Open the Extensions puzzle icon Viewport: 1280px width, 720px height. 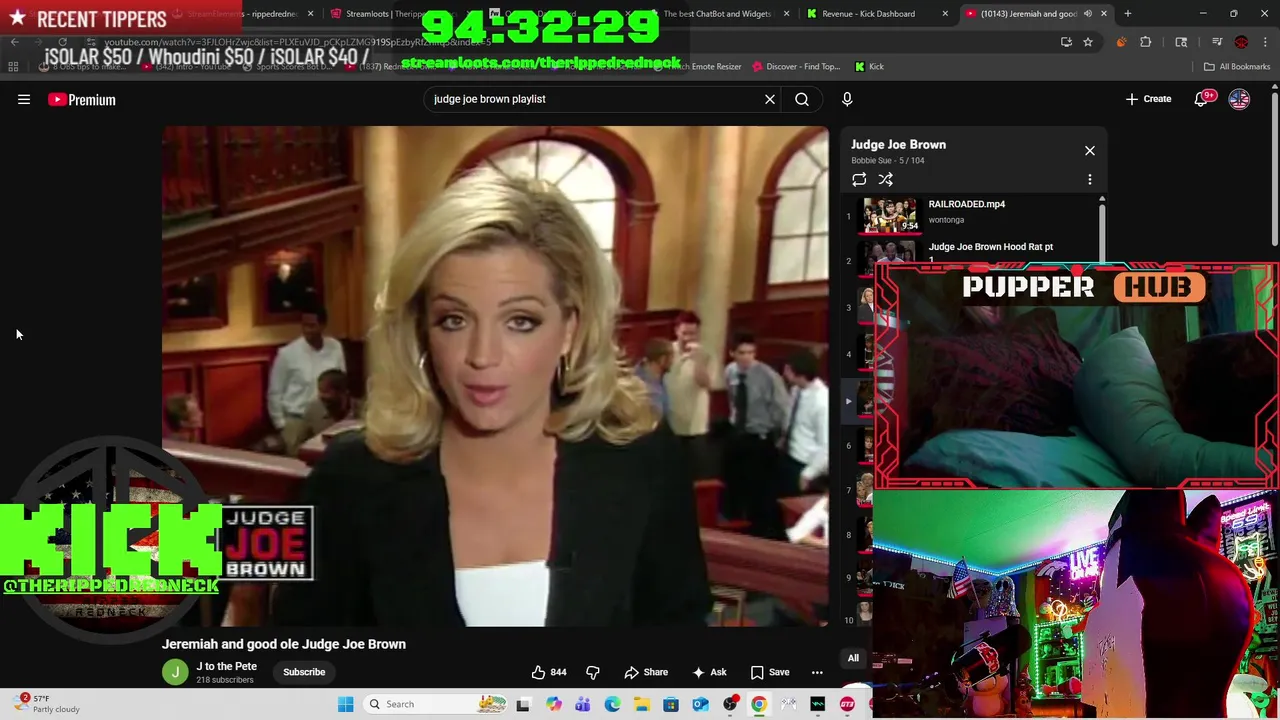[1145, 42]
